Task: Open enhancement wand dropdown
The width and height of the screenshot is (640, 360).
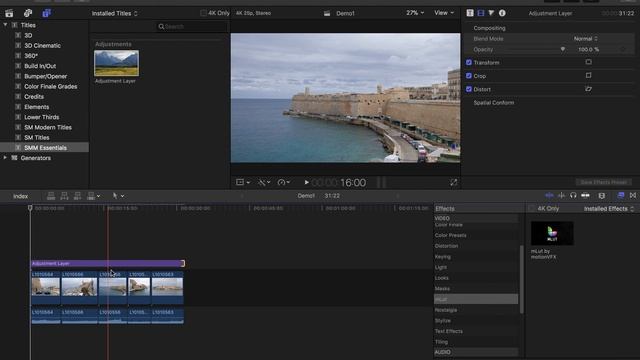Action: tap(264, 182)
